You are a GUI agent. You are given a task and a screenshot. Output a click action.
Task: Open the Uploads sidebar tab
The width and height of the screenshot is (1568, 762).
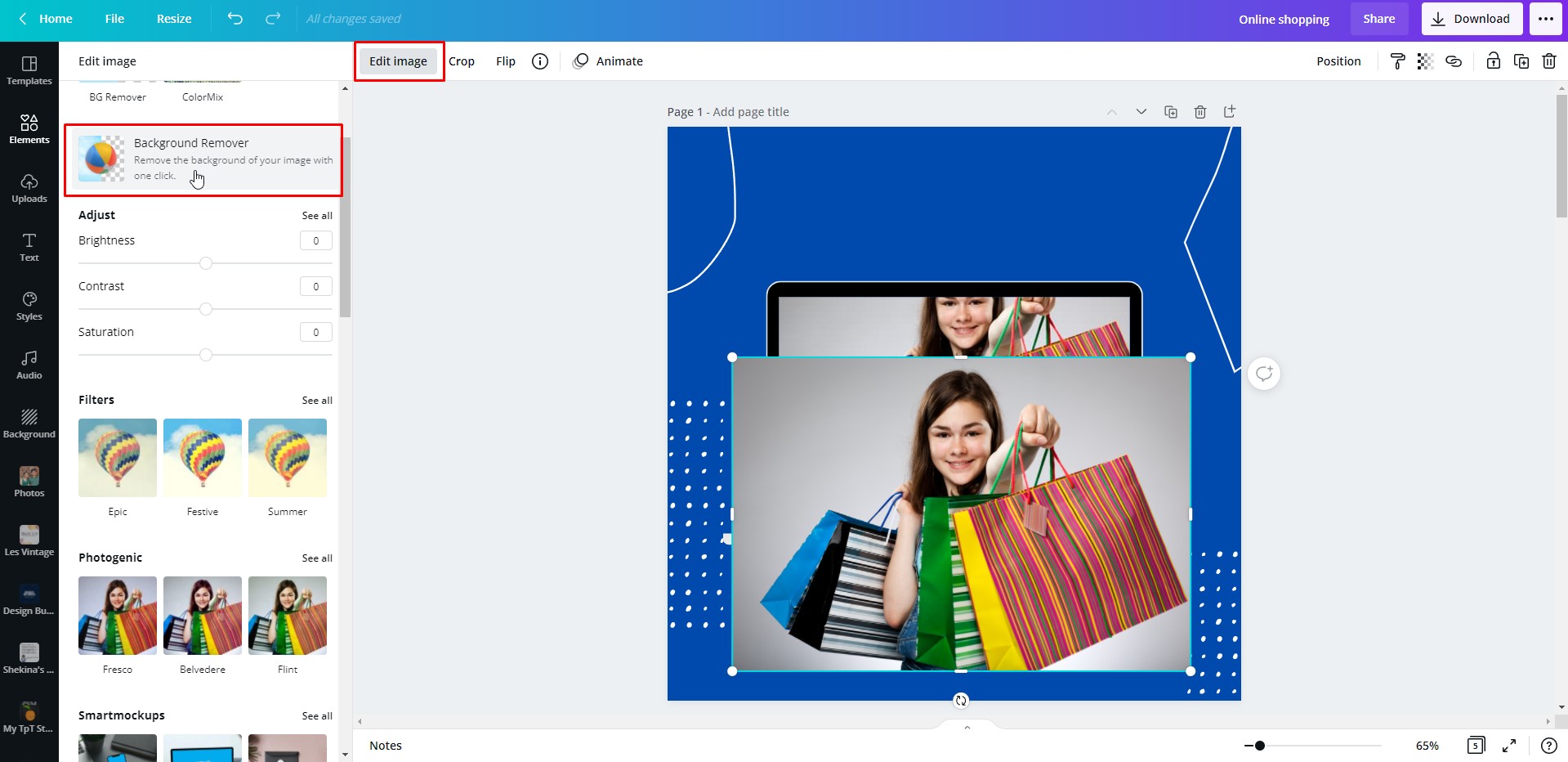pyautogui.click(x=29, y=189)
